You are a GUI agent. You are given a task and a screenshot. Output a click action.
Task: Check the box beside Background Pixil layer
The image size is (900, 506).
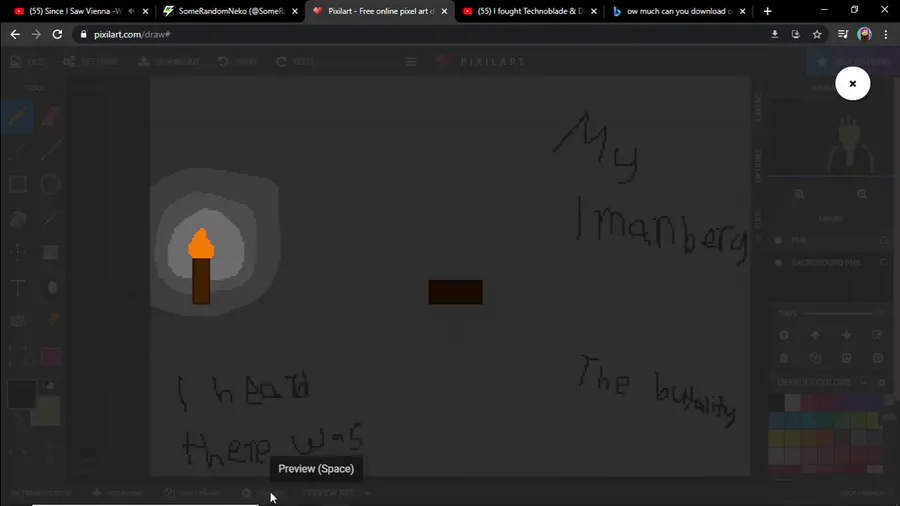point(883,263)
